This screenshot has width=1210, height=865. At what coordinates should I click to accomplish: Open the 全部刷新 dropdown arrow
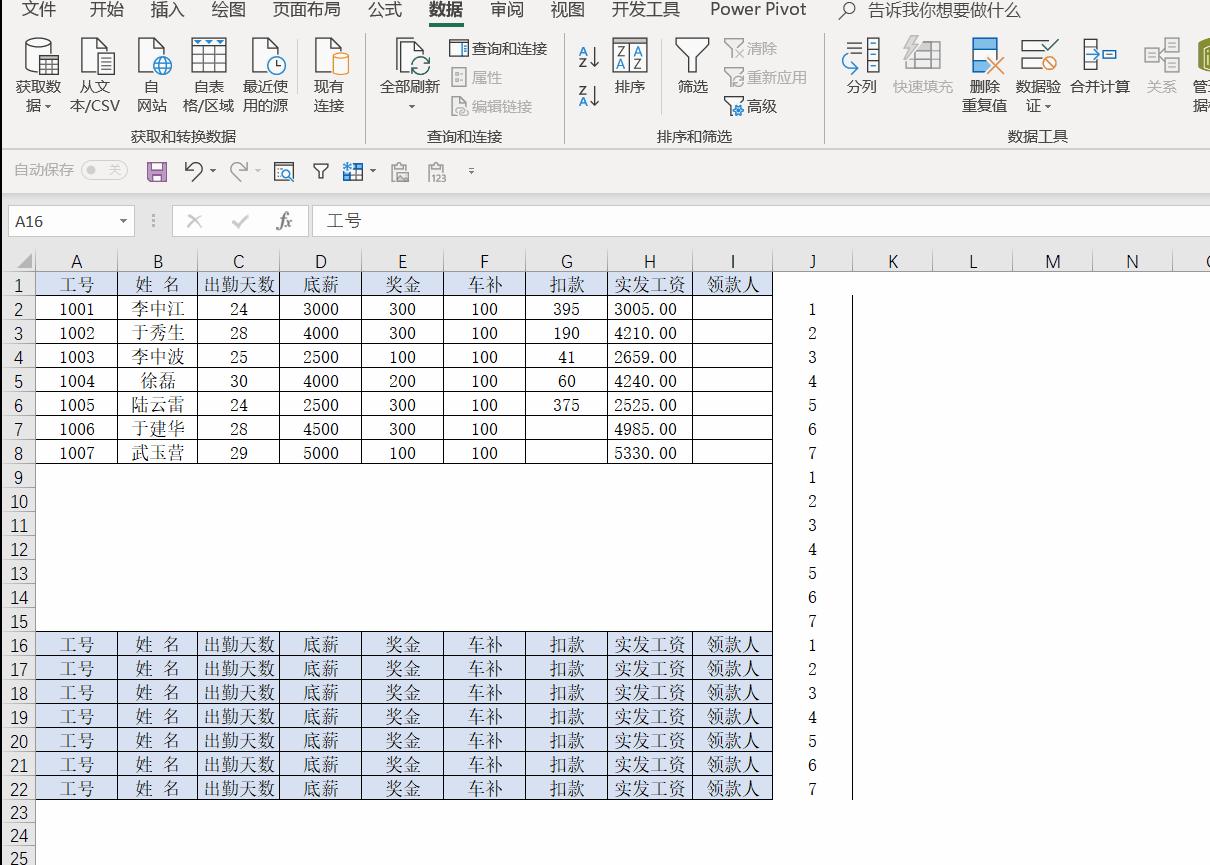[x=410, y=107]
